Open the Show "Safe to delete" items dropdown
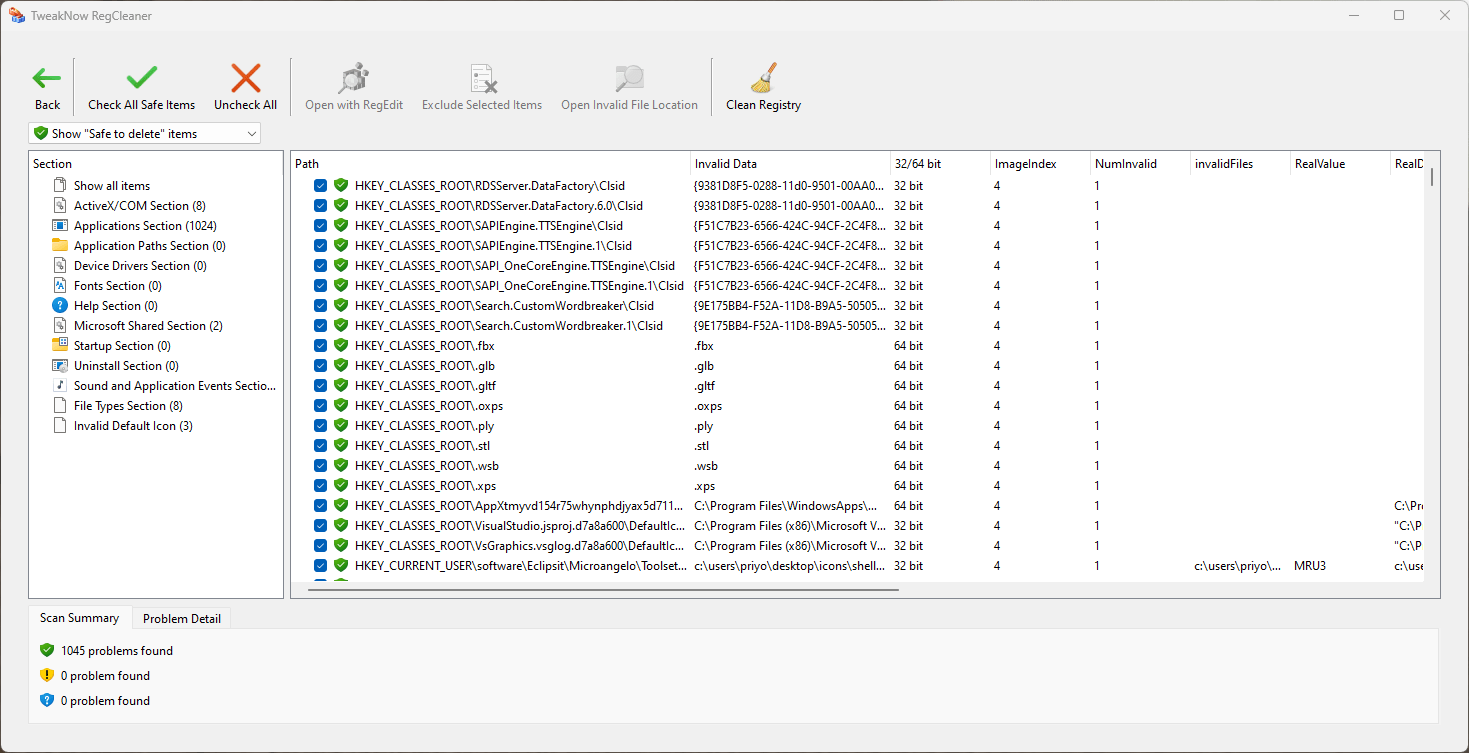Image resolution: width=1469 pixels, height=753 pixels. click(145, 133)
